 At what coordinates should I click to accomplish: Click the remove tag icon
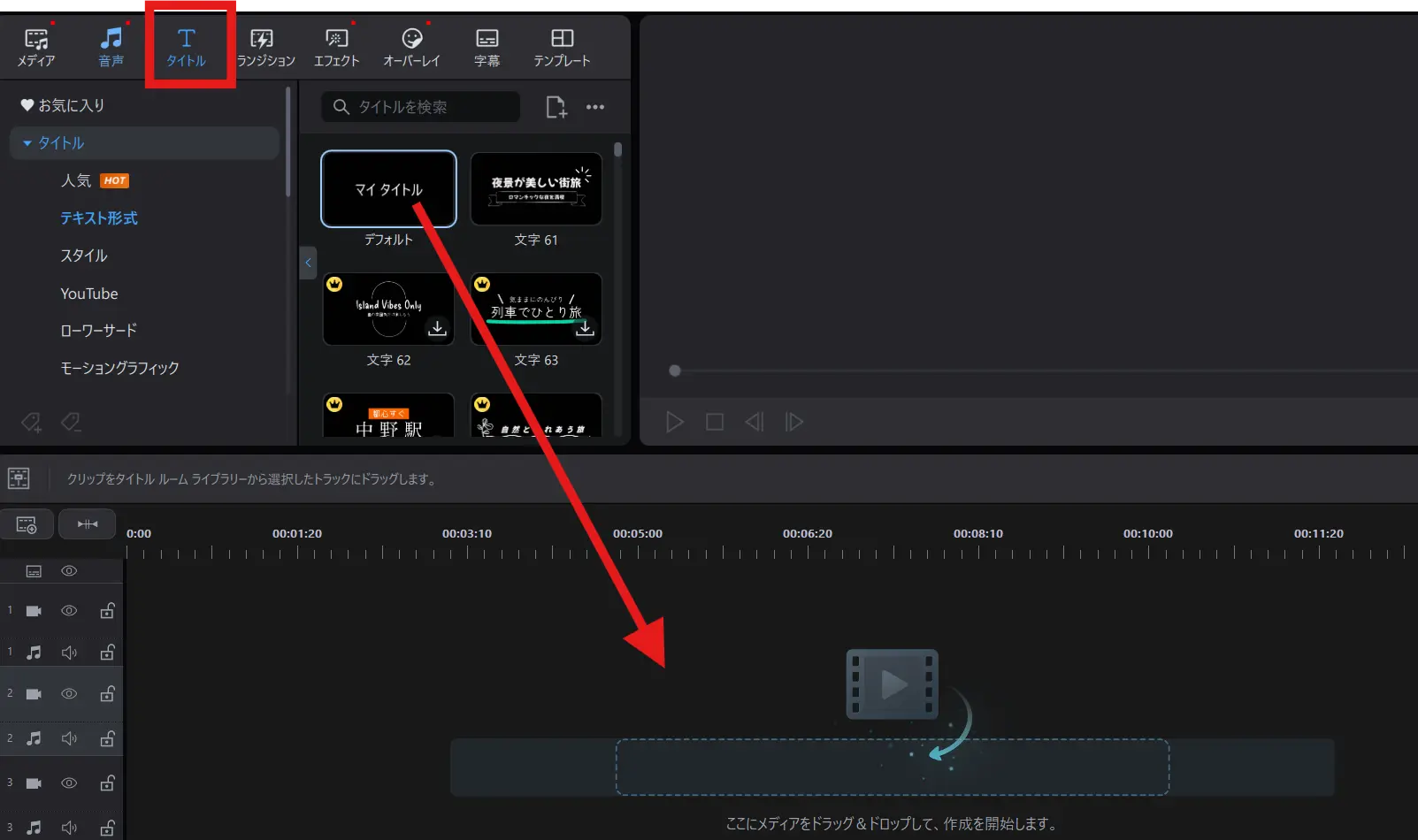click(x=71, y=422)
